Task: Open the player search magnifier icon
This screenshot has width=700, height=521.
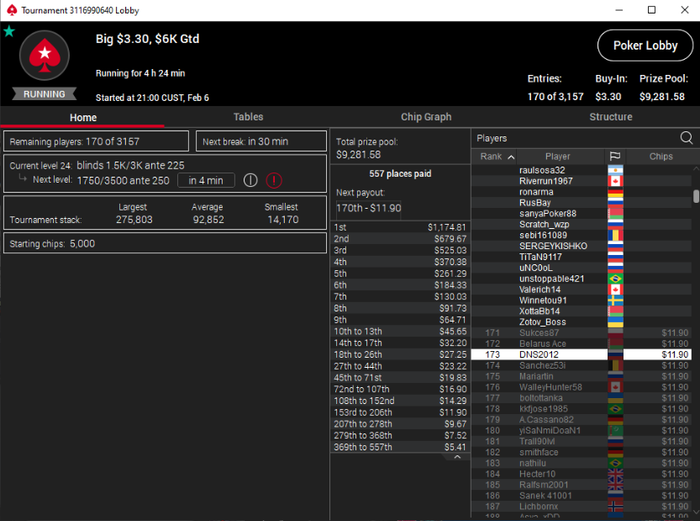Action: [x=686, y=138]
